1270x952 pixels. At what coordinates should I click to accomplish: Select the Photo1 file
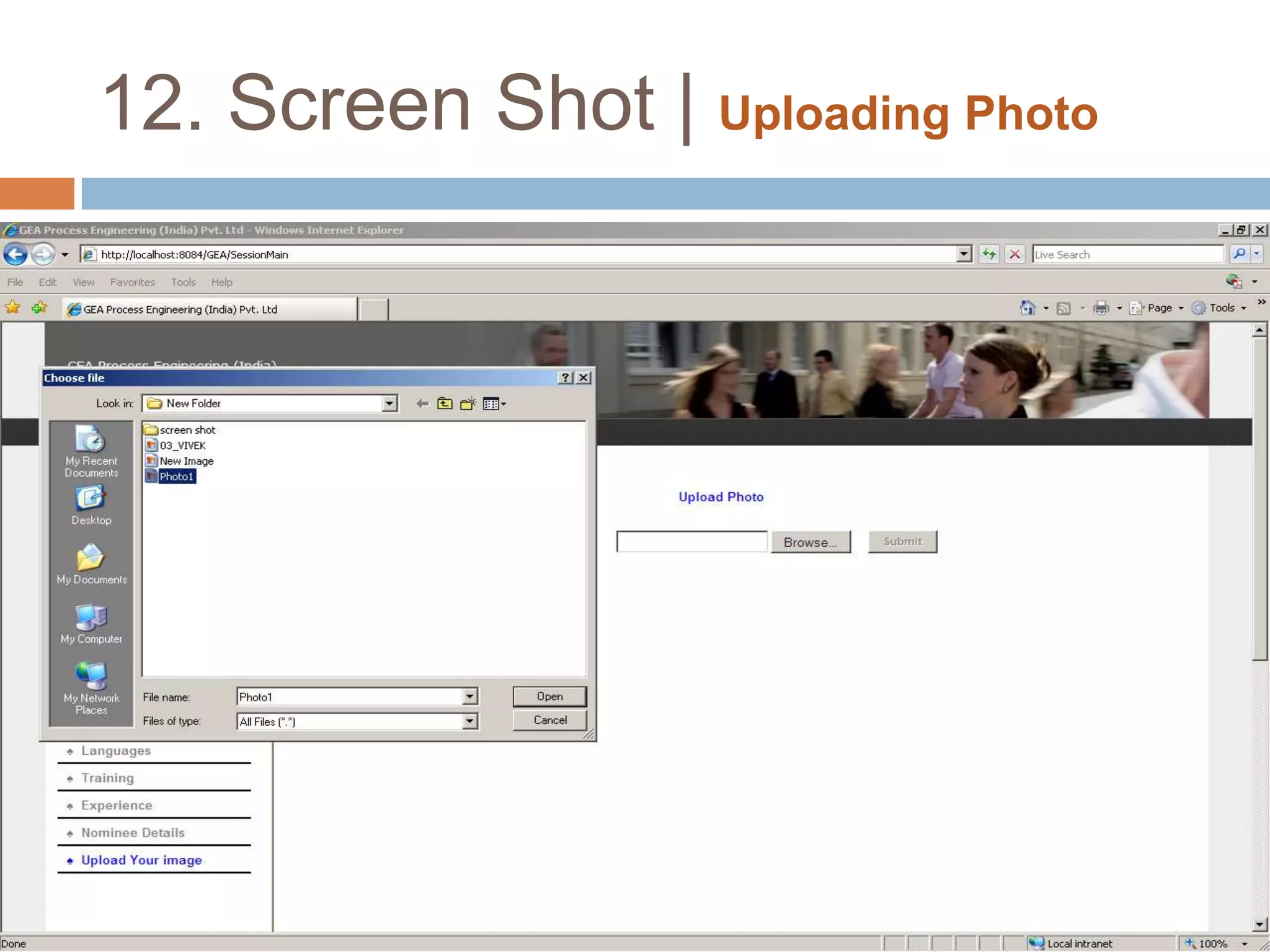tap(171, 476)
